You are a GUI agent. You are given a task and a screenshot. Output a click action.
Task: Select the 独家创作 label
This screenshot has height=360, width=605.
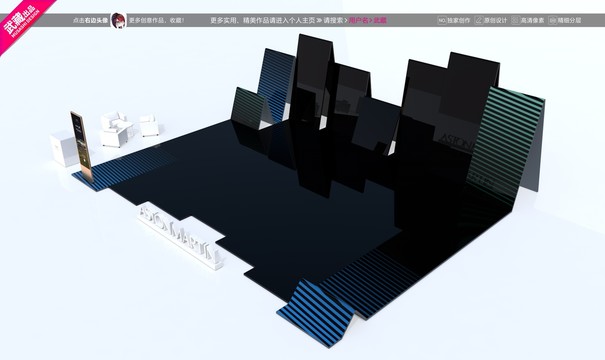coord(459,20)
